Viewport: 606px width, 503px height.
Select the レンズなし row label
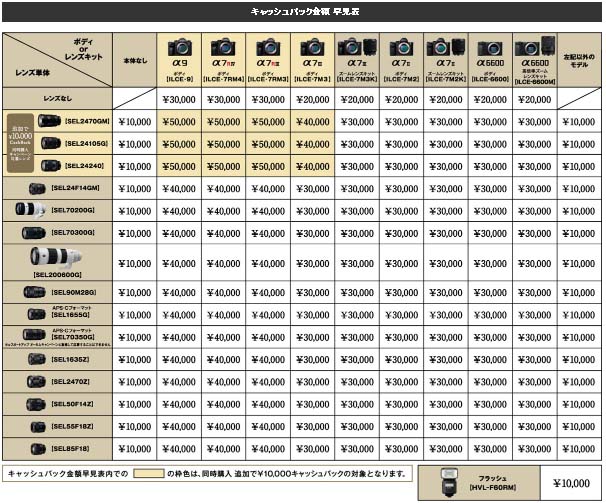coord(57,98)
